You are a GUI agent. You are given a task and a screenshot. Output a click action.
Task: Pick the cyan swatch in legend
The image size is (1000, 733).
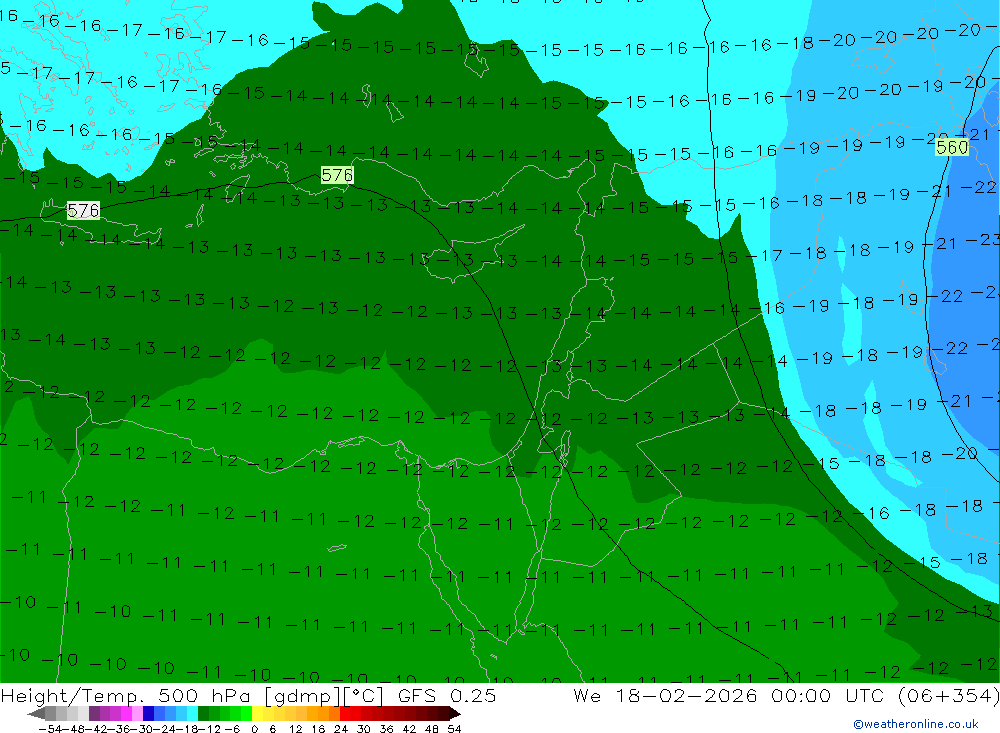[x=192, y=714]
